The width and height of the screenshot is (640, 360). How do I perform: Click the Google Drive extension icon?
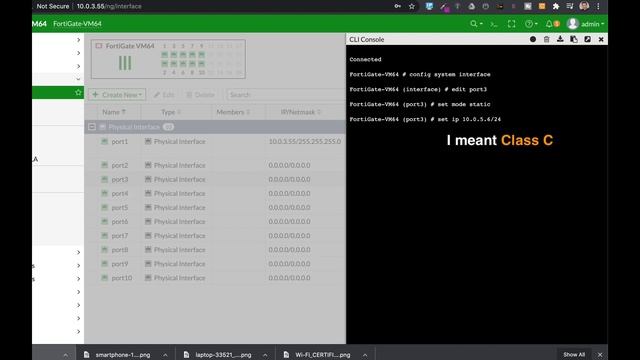click(471, 6)
